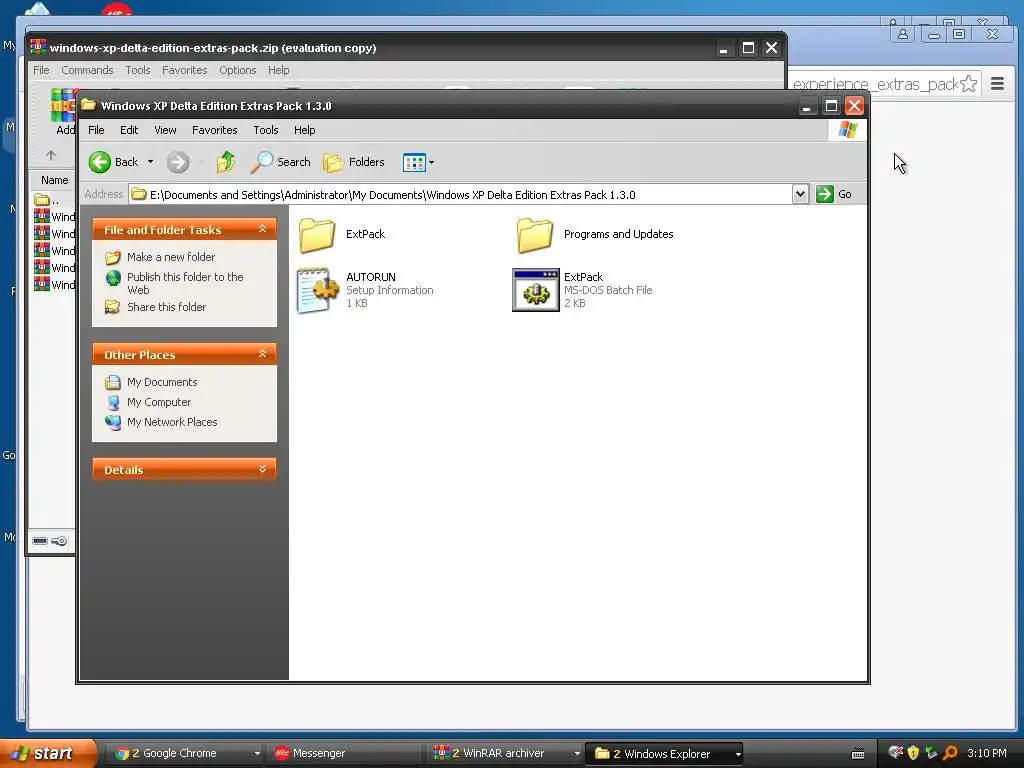
Task: Click the Windows flag logo in Explorer
Action: click(847, 130)
